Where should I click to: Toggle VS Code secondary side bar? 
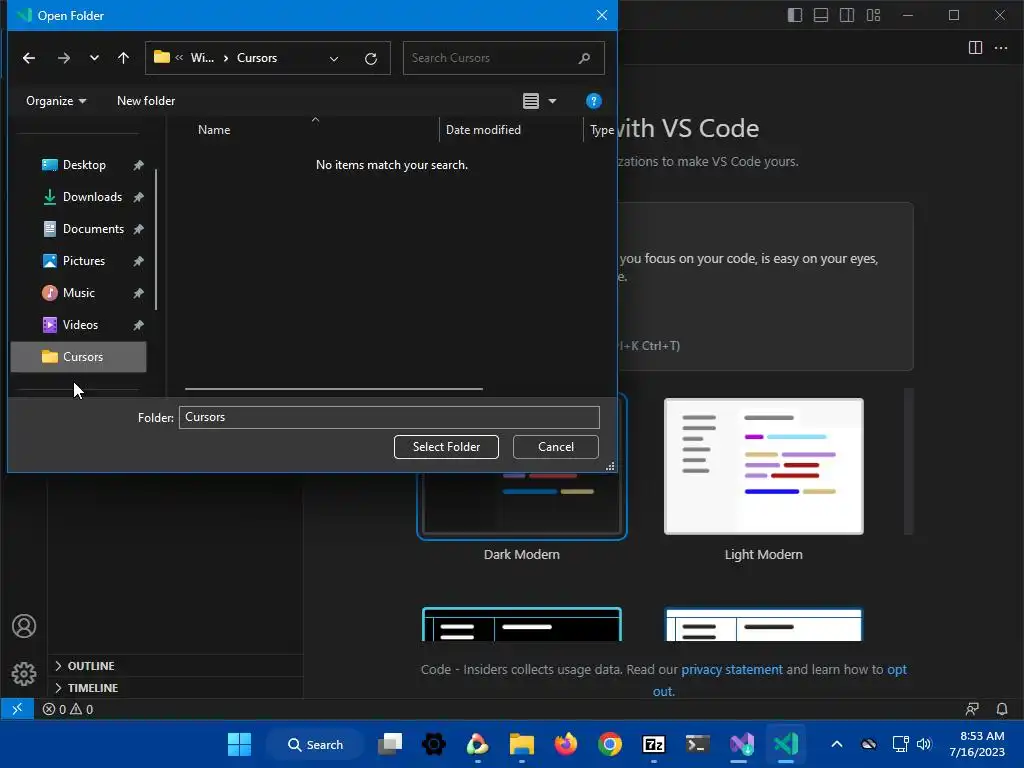click(847, 15)
